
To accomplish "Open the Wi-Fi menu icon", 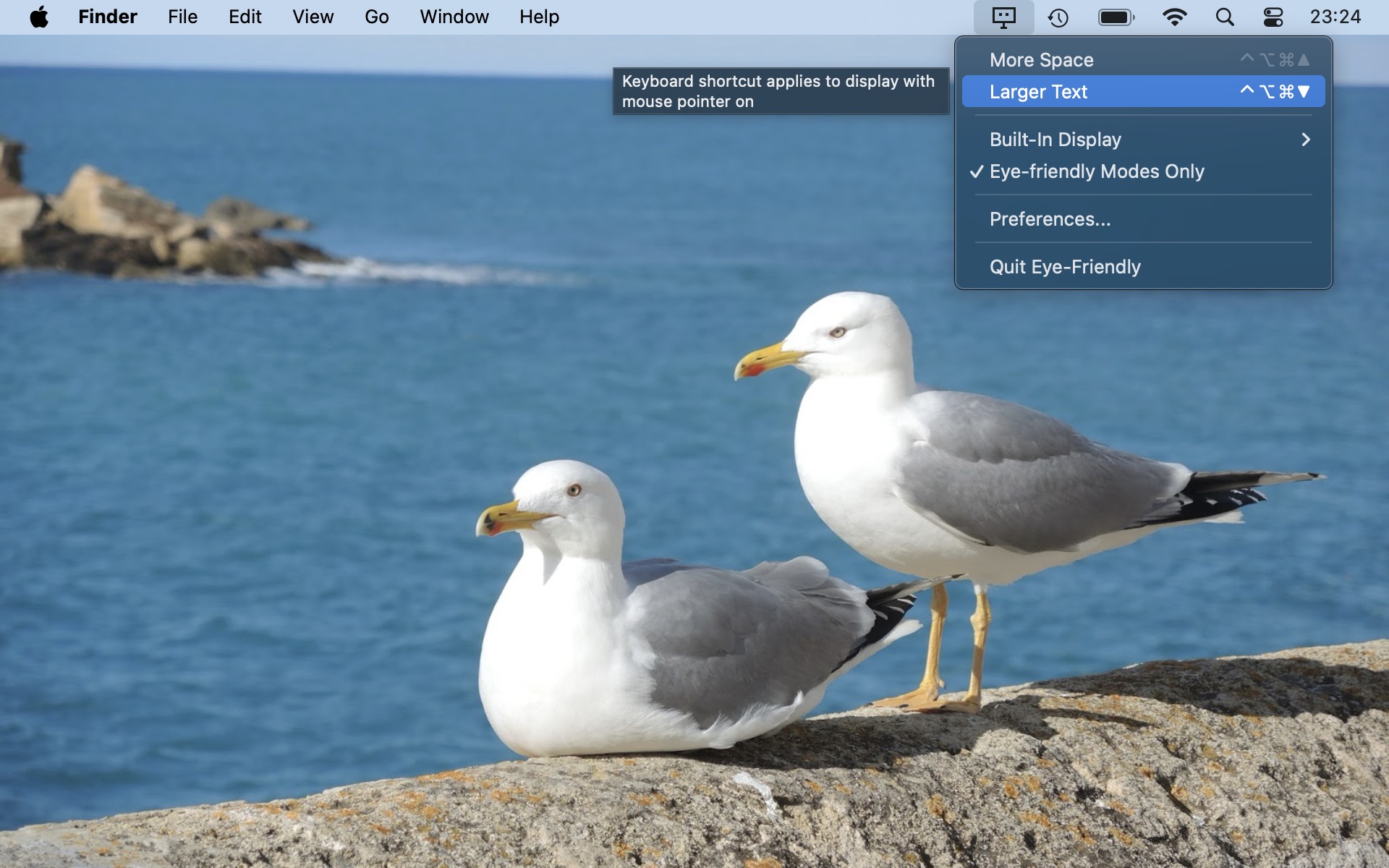I will pyautogui.click(x=1174, y=17).
